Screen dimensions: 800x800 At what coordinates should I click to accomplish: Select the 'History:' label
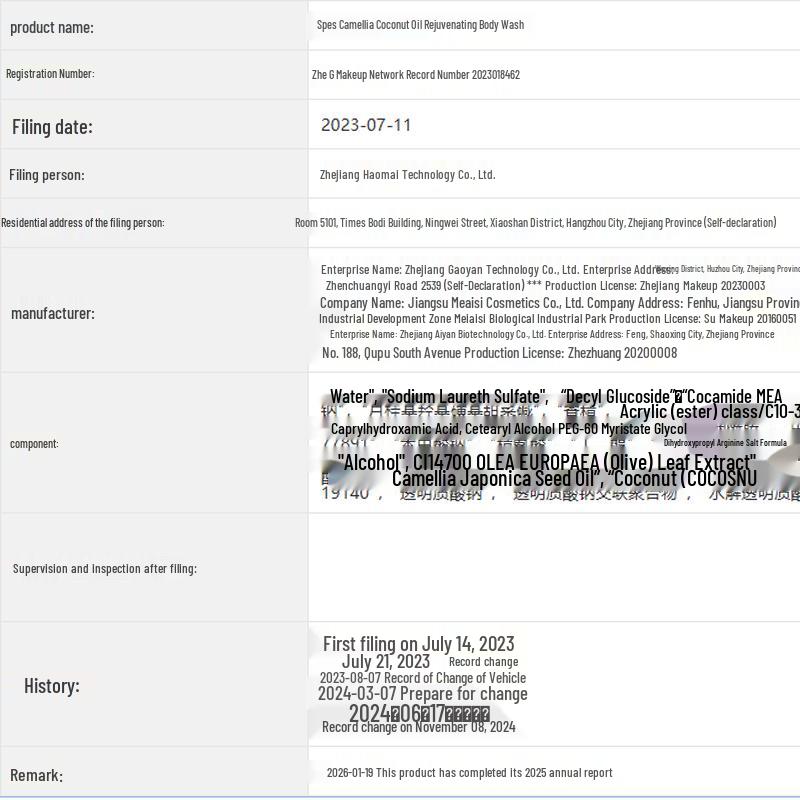tap(52, 686)
